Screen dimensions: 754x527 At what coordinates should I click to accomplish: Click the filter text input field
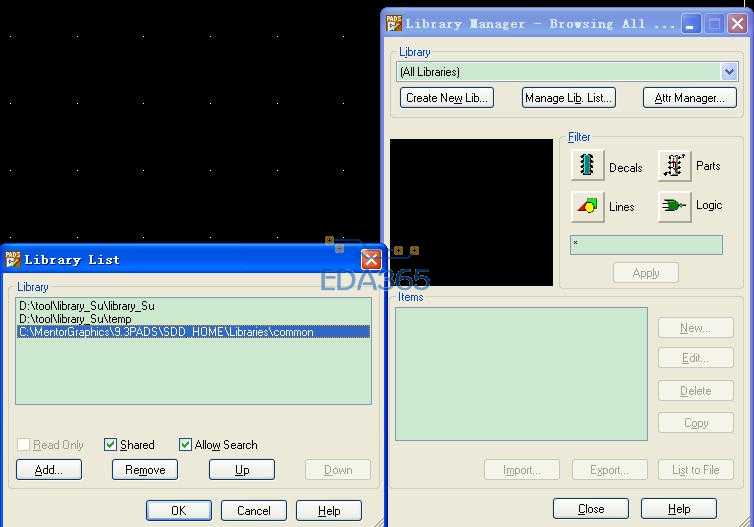(x=646, y=245)
